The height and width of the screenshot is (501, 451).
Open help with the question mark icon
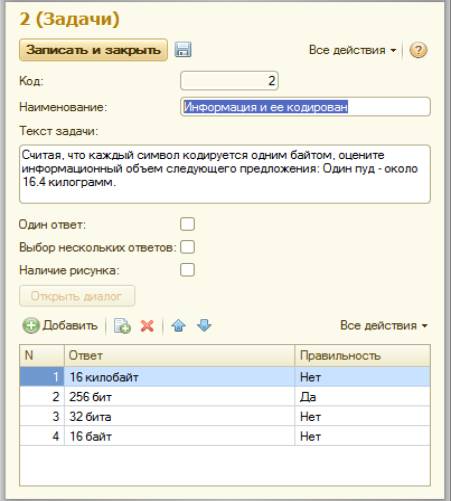click(418, 50)
